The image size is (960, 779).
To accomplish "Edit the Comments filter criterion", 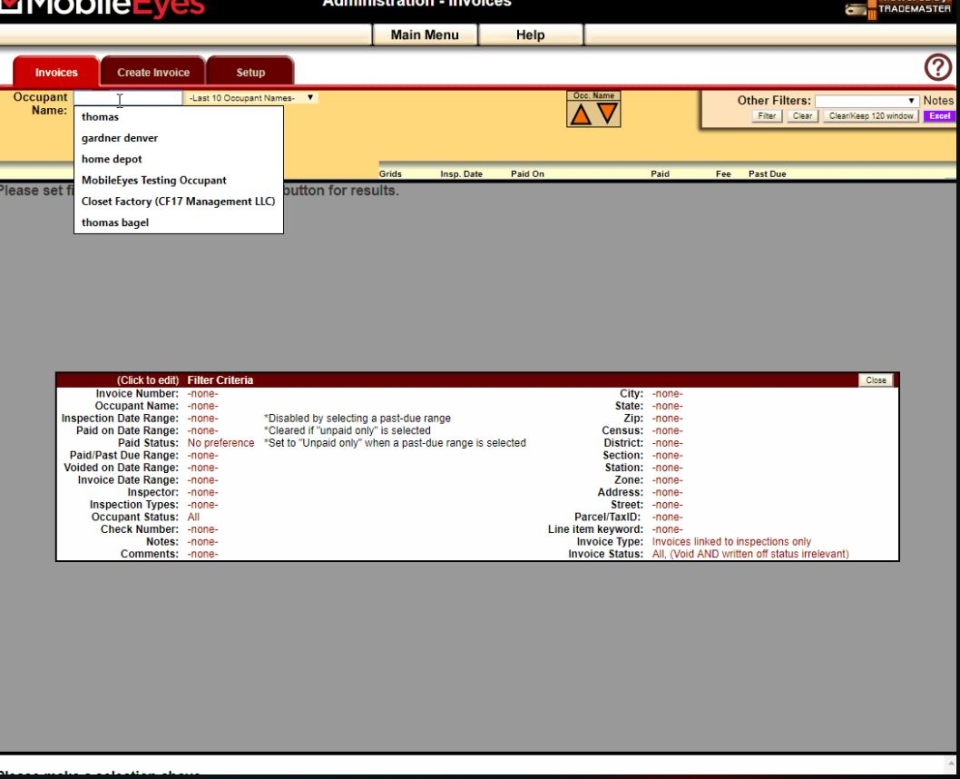I will (x=203, y=554).
